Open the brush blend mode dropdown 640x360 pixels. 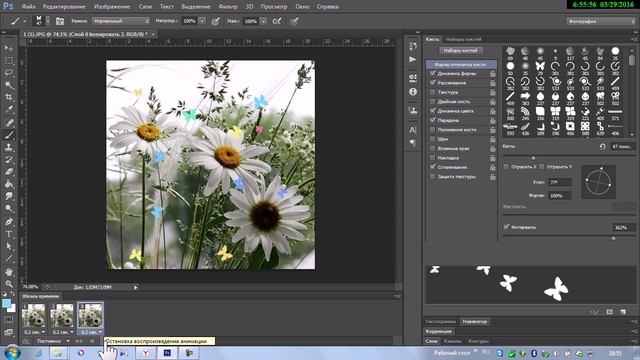tap(121, 21)
